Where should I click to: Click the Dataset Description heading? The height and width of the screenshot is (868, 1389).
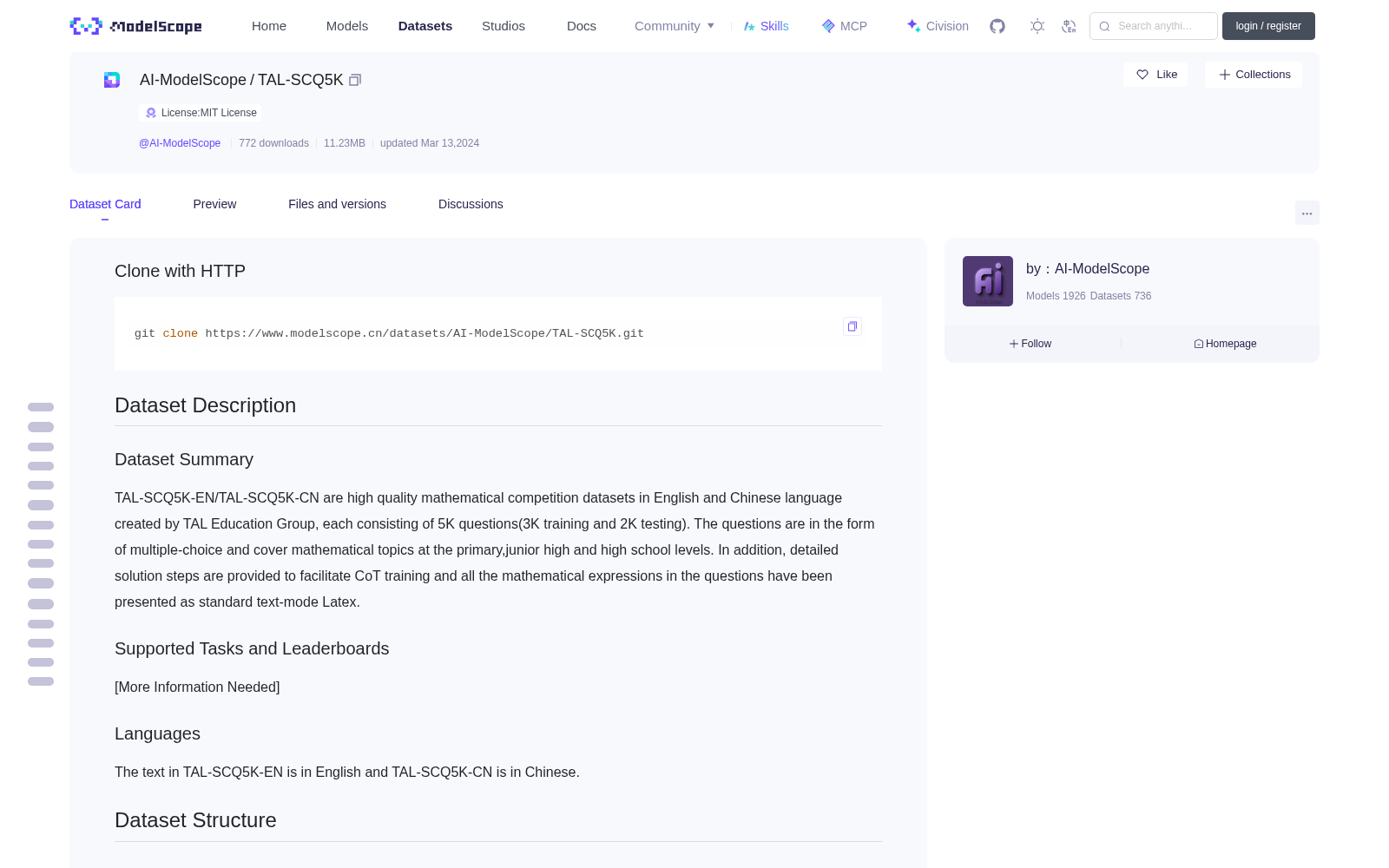[205, 405]
